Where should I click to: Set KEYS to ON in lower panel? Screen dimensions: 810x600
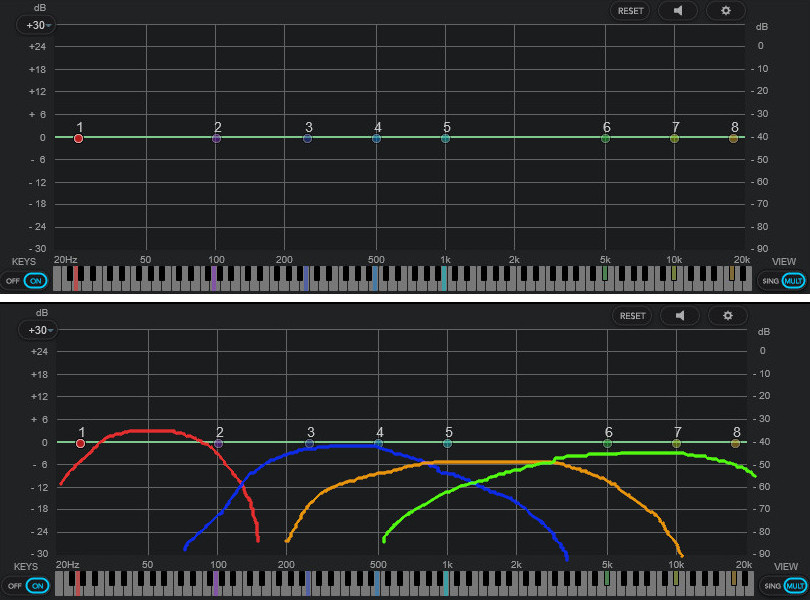point(37,586)
